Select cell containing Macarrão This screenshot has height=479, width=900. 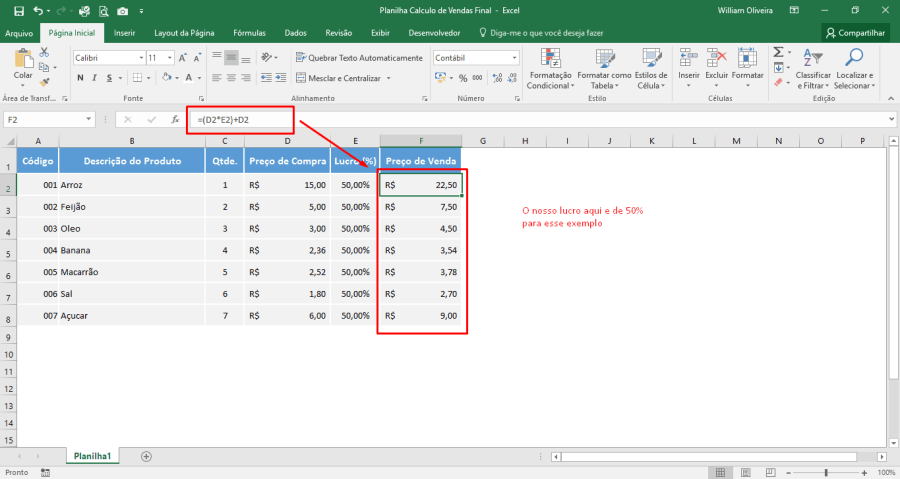tap(132, 272)
